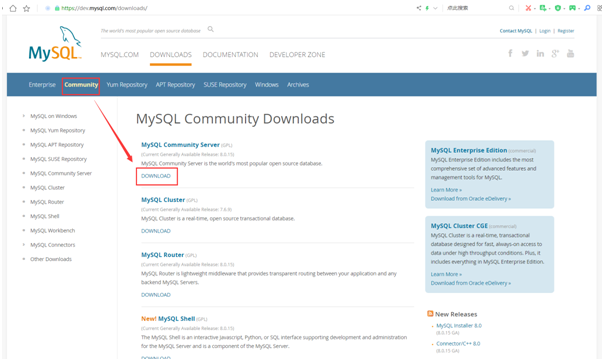
Task: Click the Login link
Action: pos(545,31)
